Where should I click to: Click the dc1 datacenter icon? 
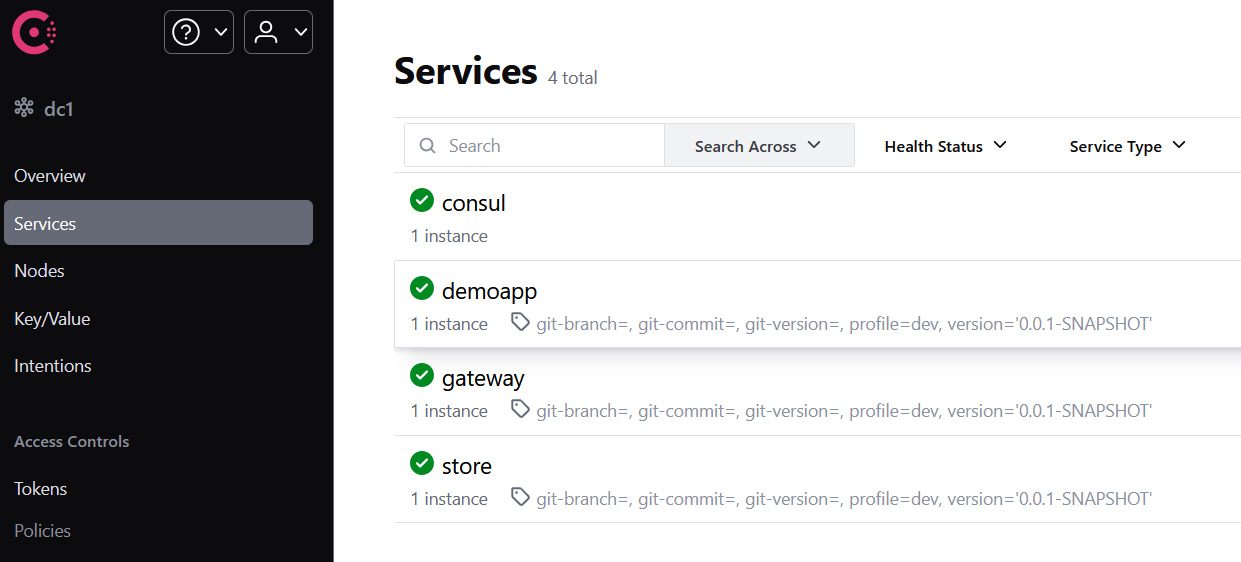24,108
